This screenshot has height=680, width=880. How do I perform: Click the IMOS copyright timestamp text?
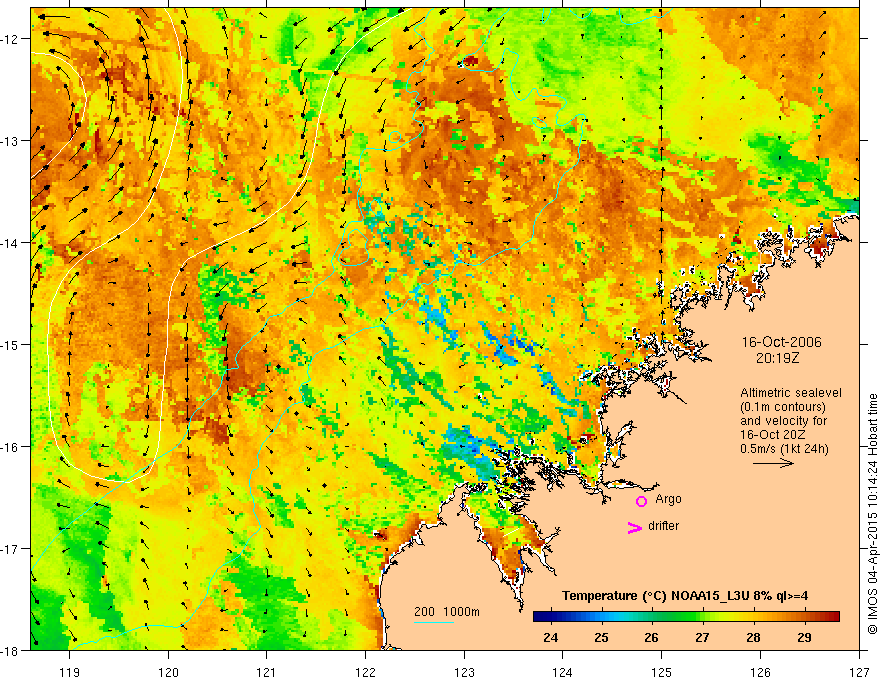pos(872,514)
